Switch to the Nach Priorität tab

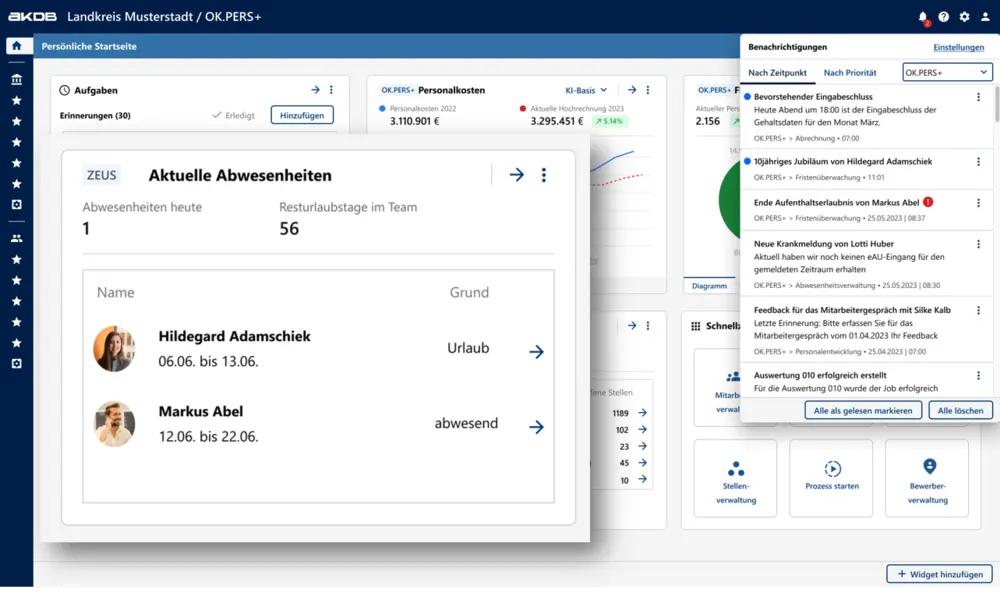(850, 73)
